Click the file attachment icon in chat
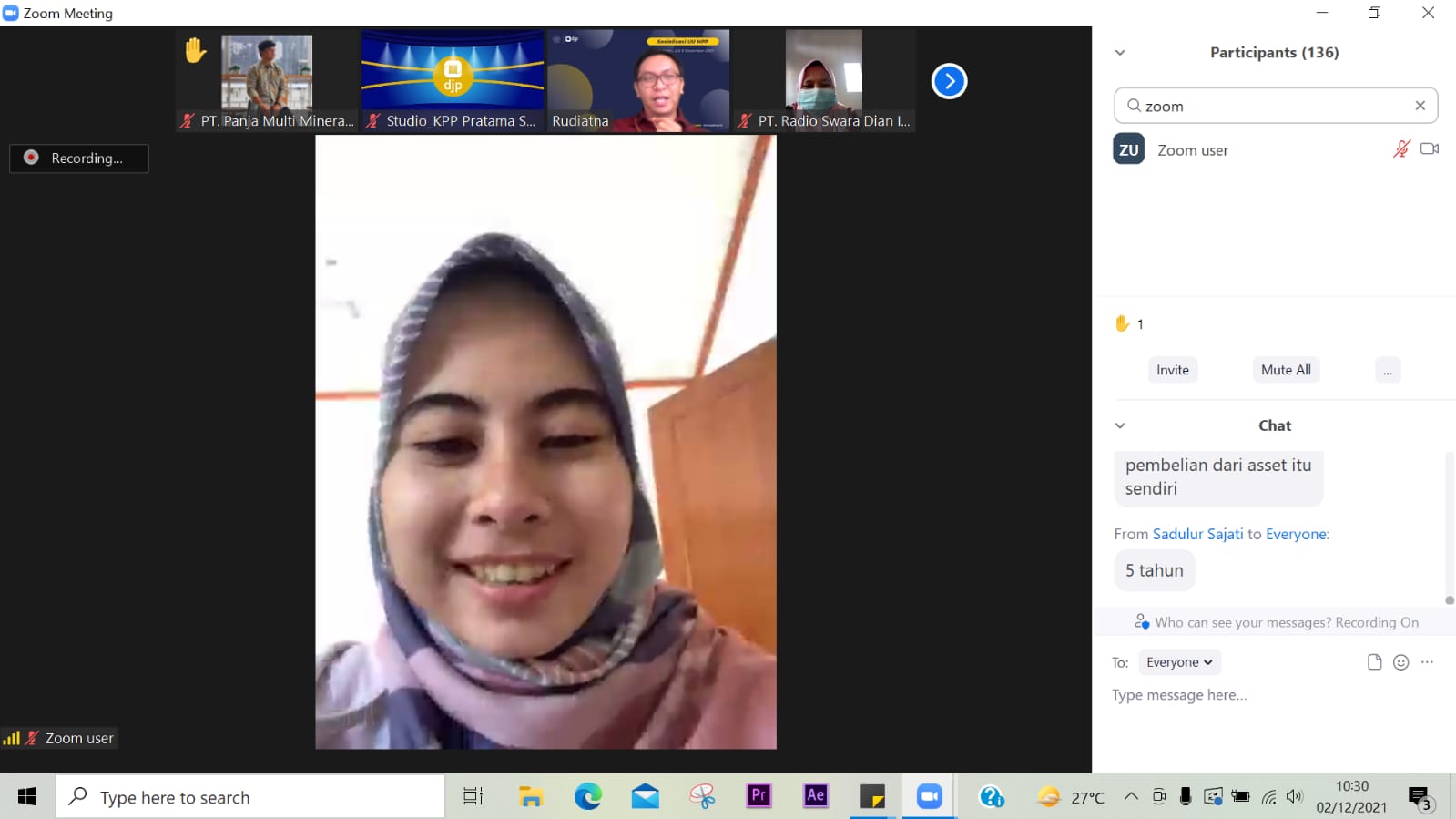1456x819 pixels. [x=1374, y=662]
